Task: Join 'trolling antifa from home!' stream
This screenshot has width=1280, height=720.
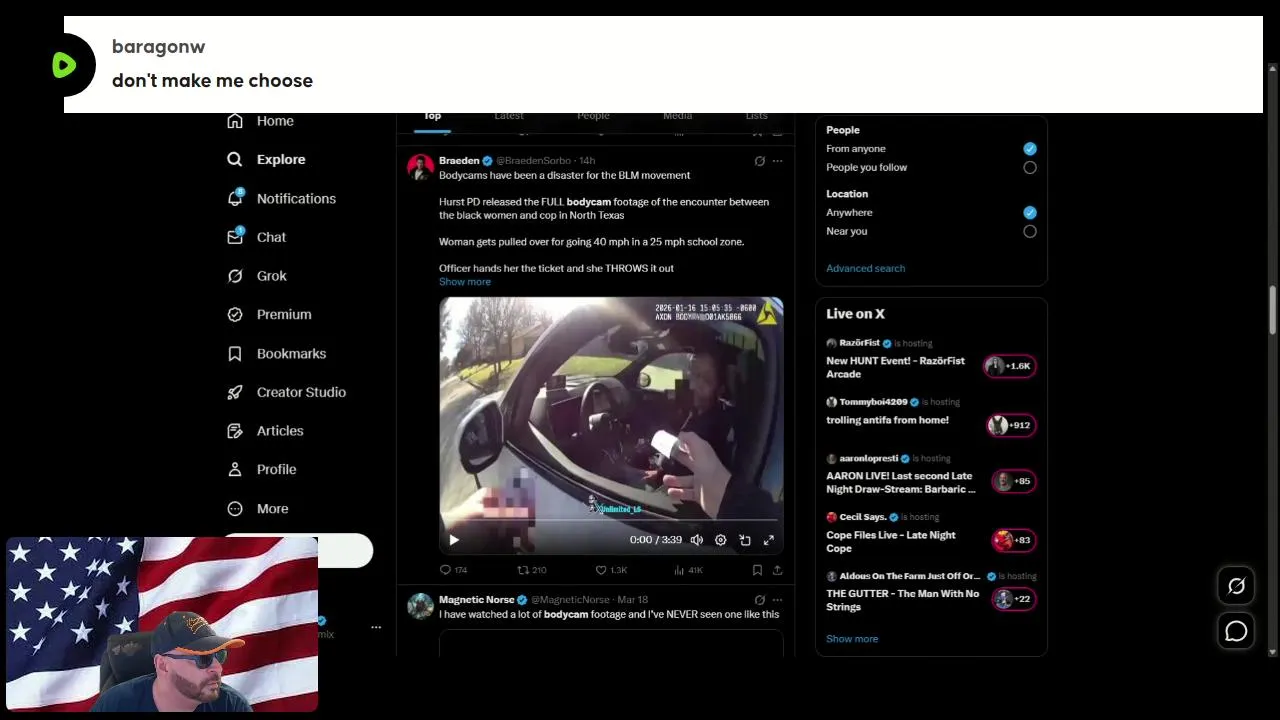Action: click(887, 420)
